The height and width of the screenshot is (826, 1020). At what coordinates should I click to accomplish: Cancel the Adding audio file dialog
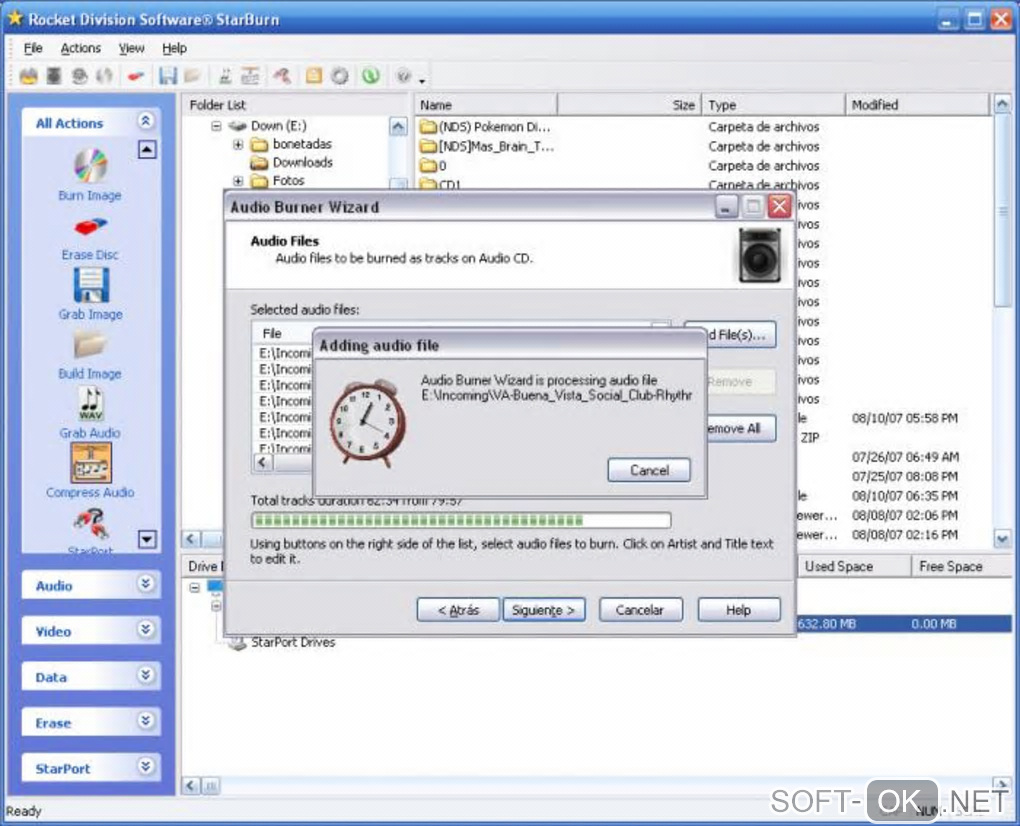[649, 470]
